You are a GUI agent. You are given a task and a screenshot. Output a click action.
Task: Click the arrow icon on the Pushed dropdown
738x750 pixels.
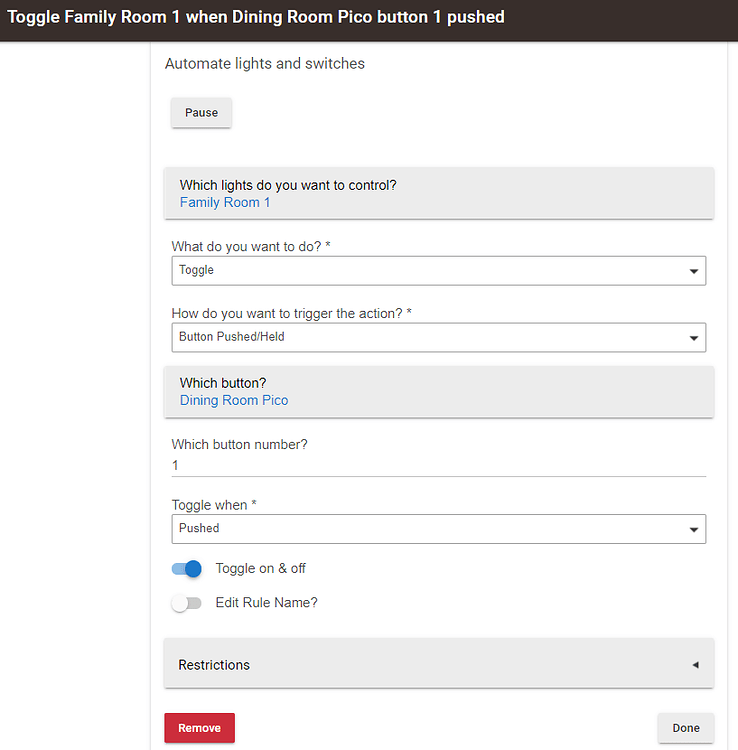coord(694,529)
